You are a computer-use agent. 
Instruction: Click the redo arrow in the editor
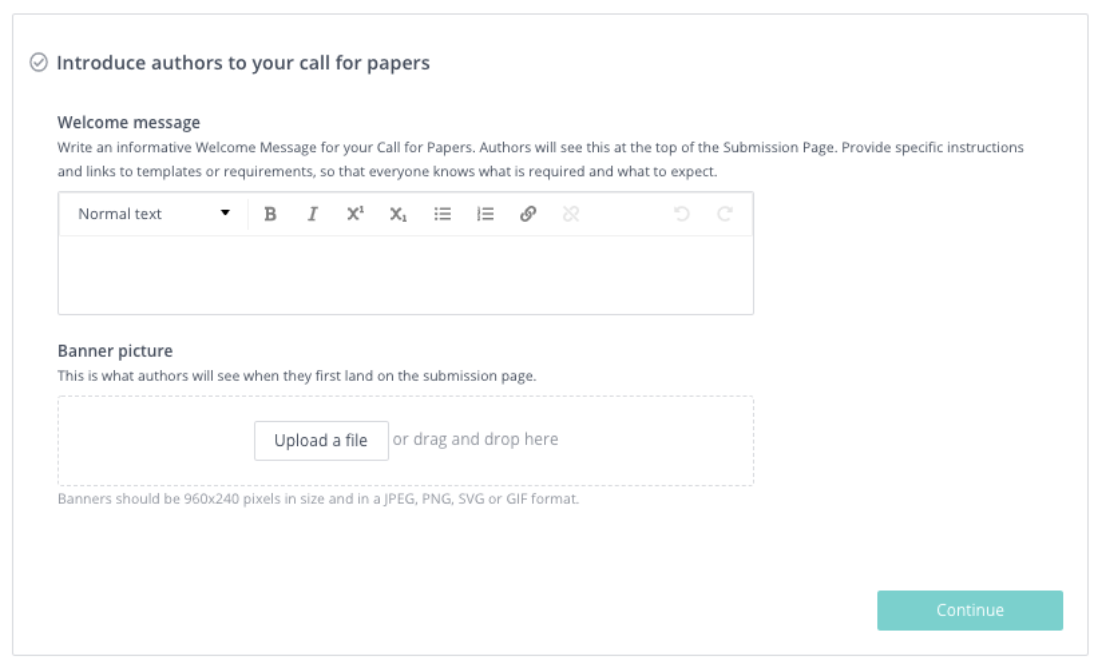(725, 213)
